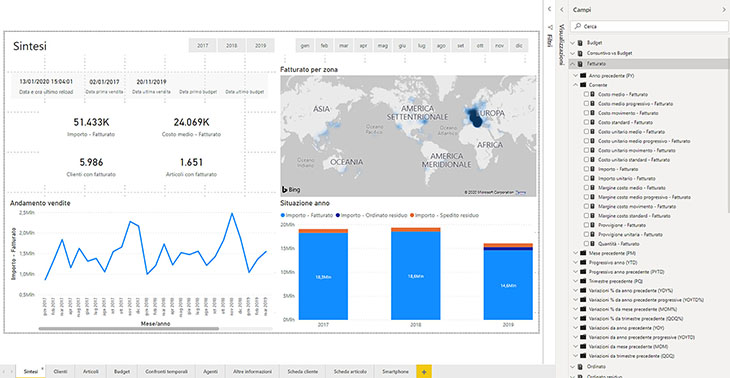Collapse the Visualizzazioni pane chevron
Image resolution: width=730 pixels, height=378 pixels.
[x=561, y=10]
